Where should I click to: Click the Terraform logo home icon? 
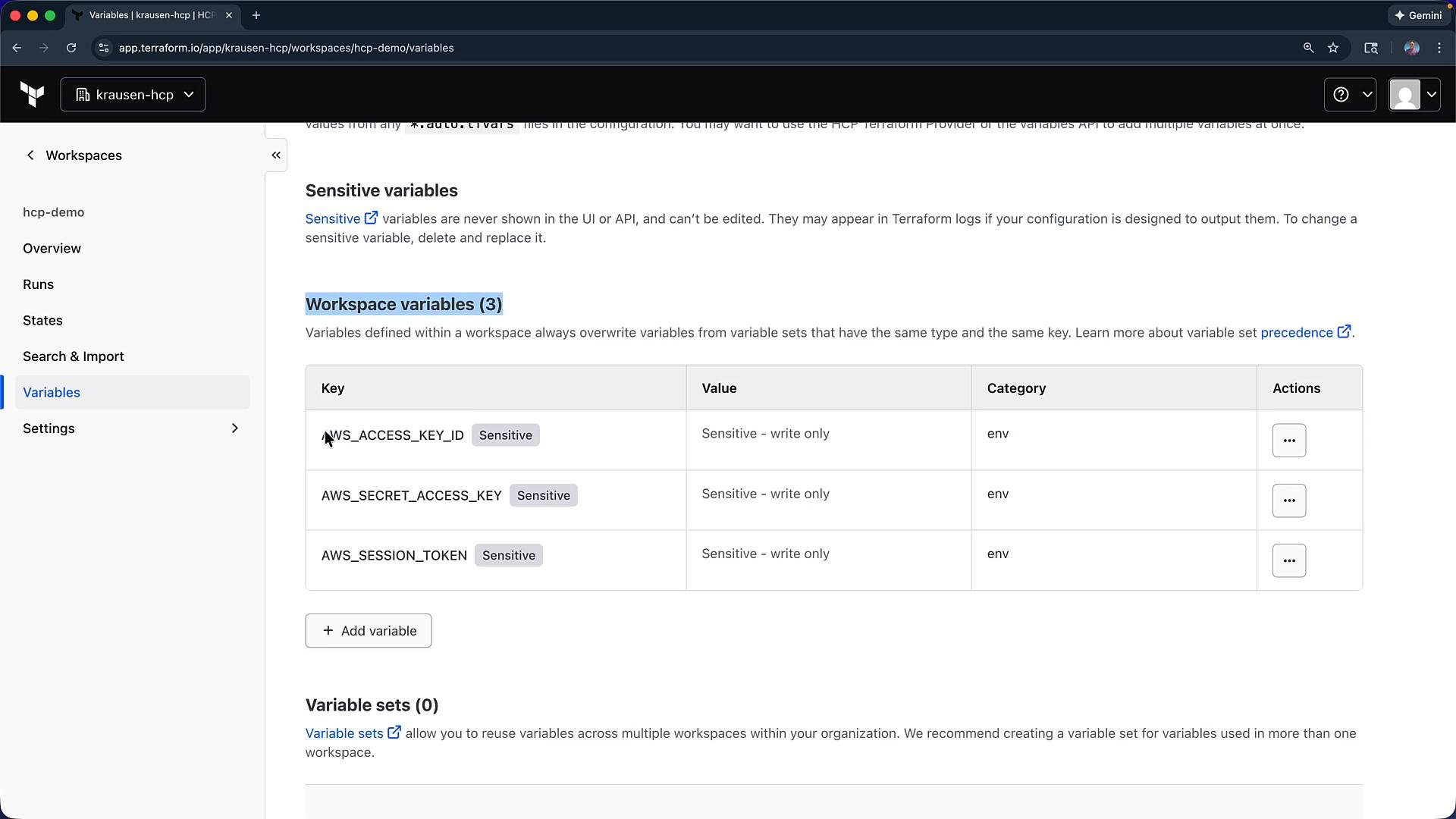tap(32, 95)
